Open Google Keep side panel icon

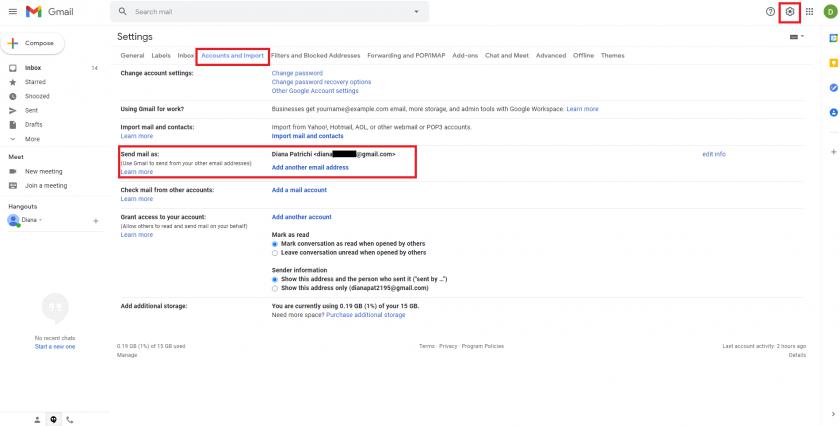833,63
